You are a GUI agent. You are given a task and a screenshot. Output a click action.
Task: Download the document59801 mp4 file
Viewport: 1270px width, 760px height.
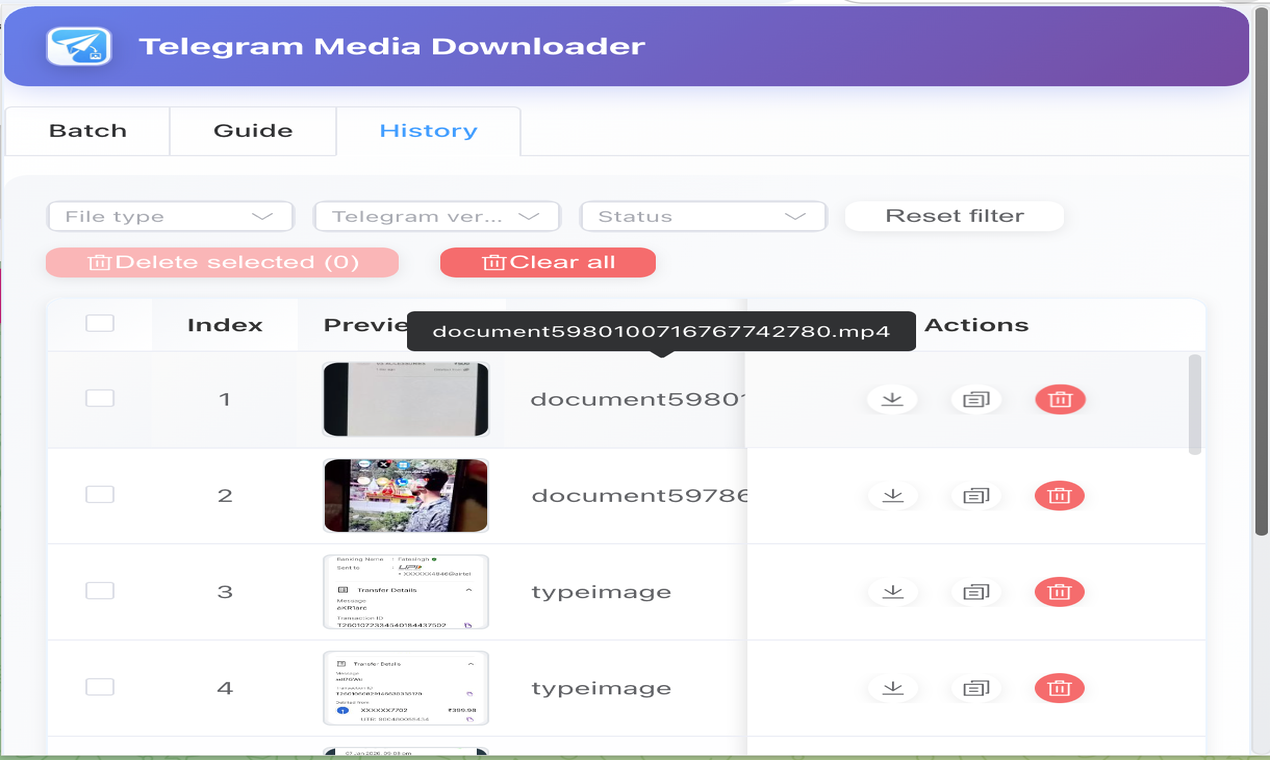tap(892, 398)
